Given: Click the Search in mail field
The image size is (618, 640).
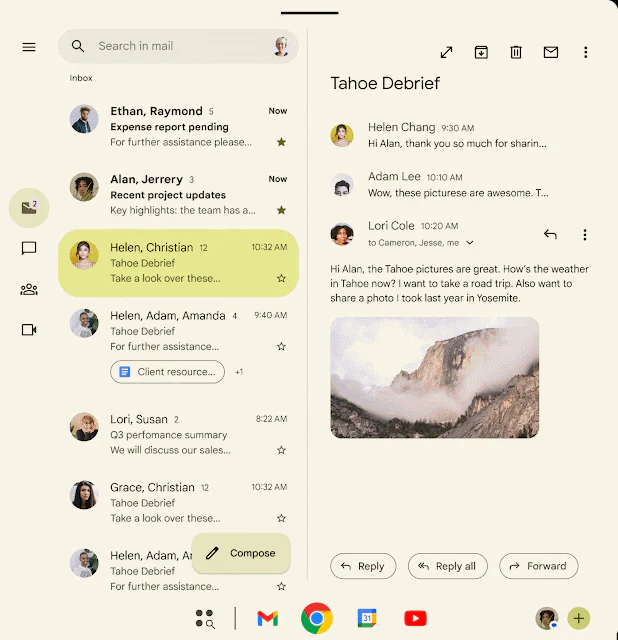Looking at the screenshot, I should click(180, 46).
